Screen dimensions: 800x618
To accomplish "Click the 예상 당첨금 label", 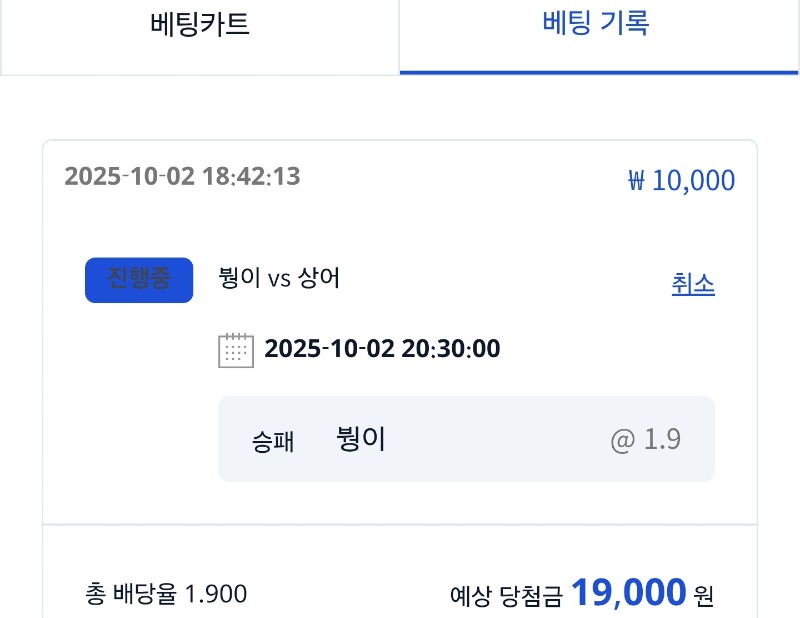I will coord(506,597).
